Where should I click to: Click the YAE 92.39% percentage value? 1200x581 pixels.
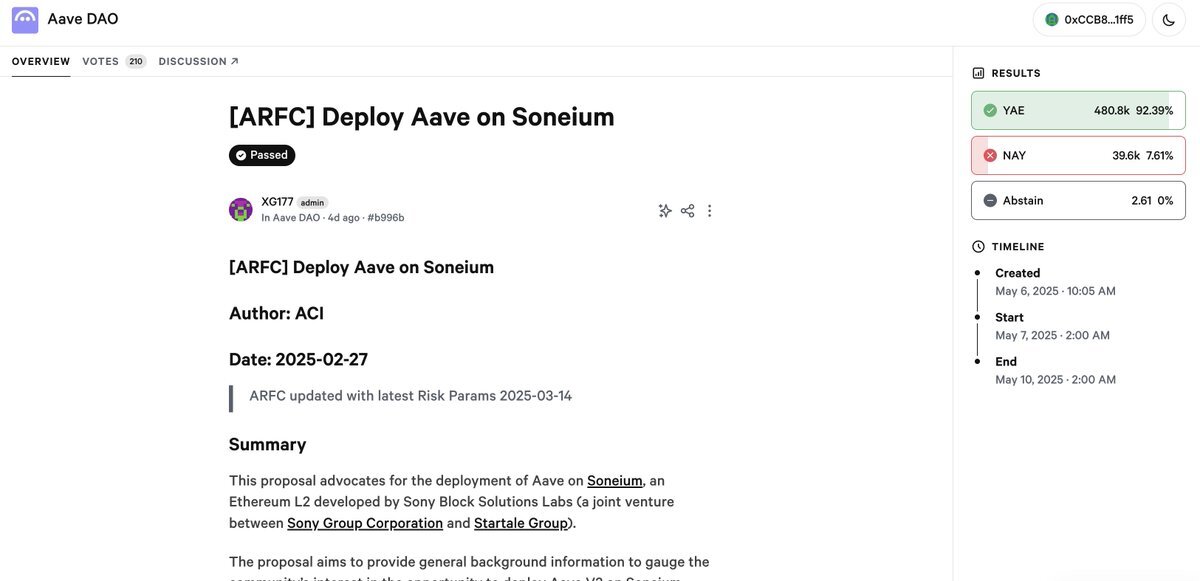click(x=1155, y=111)
